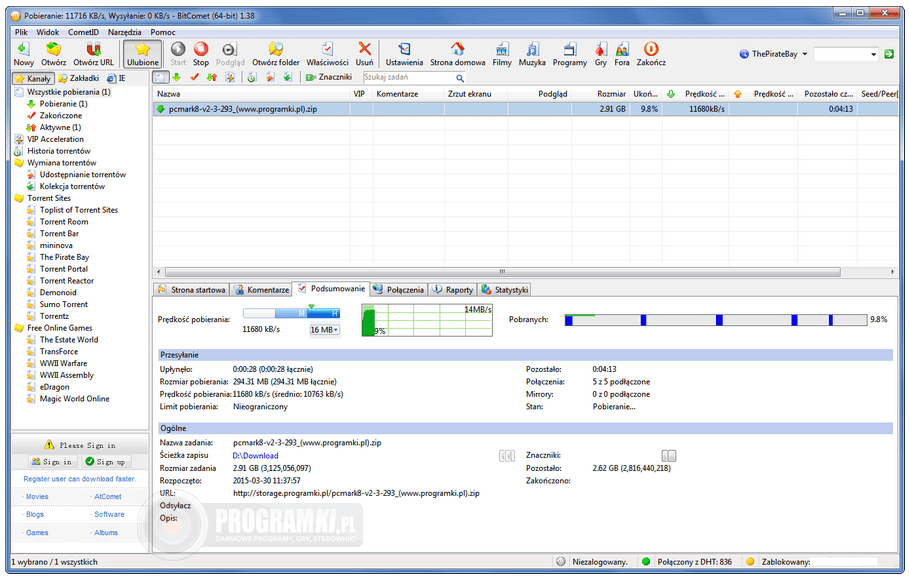Switch to the Zakładki sidebar tab
Screen dimensions: 909x579
point(79,78)
